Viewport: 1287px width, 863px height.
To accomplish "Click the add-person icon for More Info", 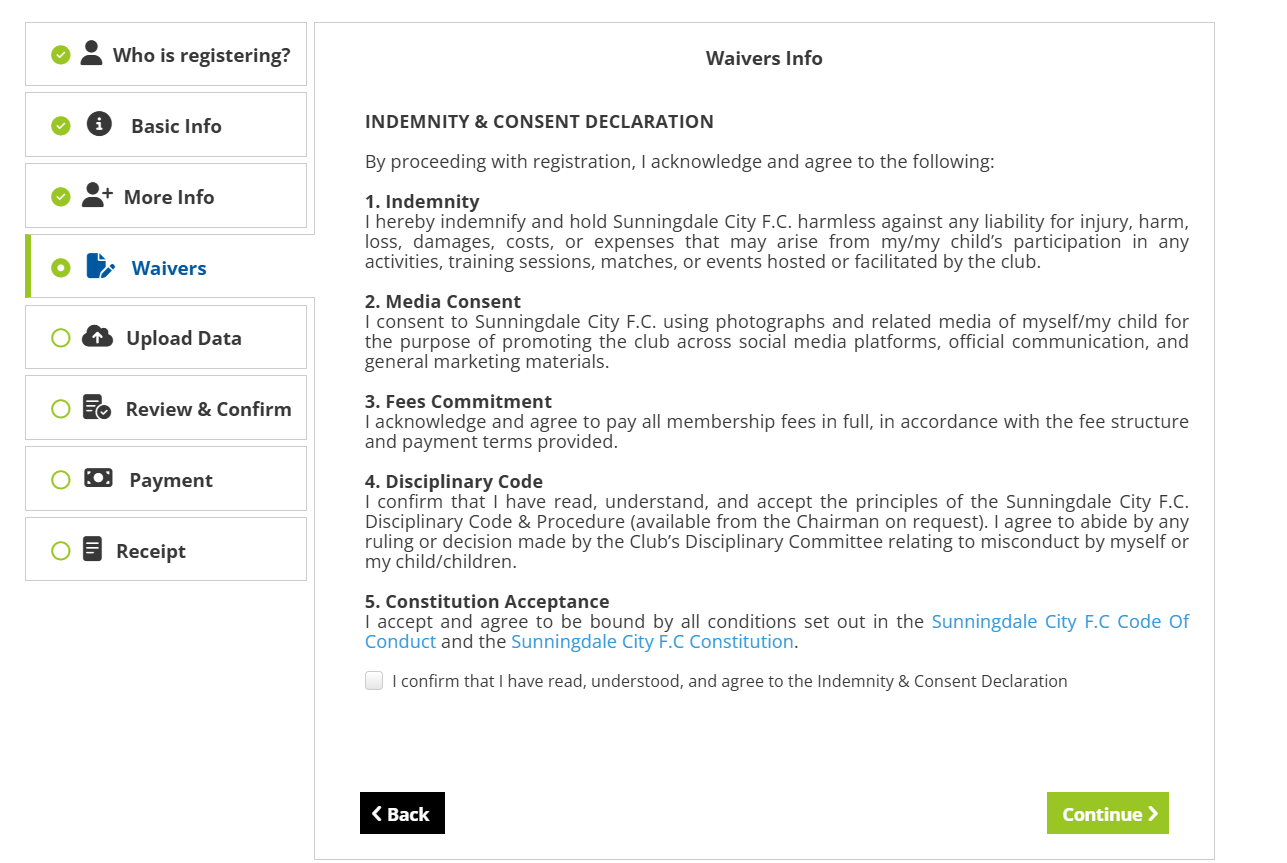I will click(97, 195).
